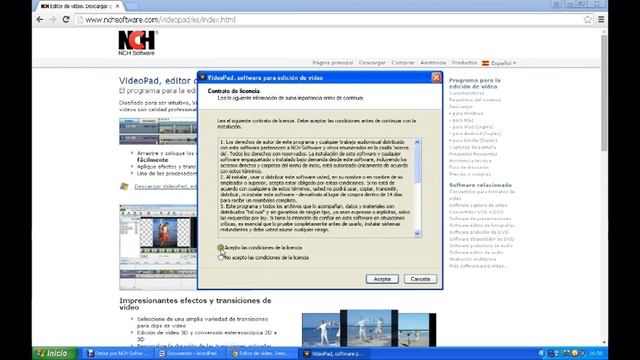Open 'Asistencia' in the top navigation
This screenshot has width=640, height=360.
click(x=433, y=63)
